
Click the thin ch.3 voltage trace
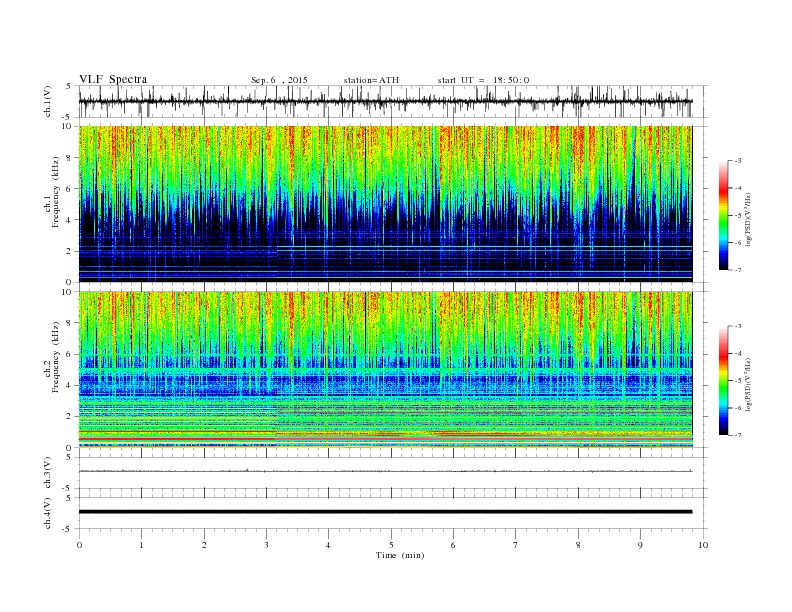tap(385, 471)
